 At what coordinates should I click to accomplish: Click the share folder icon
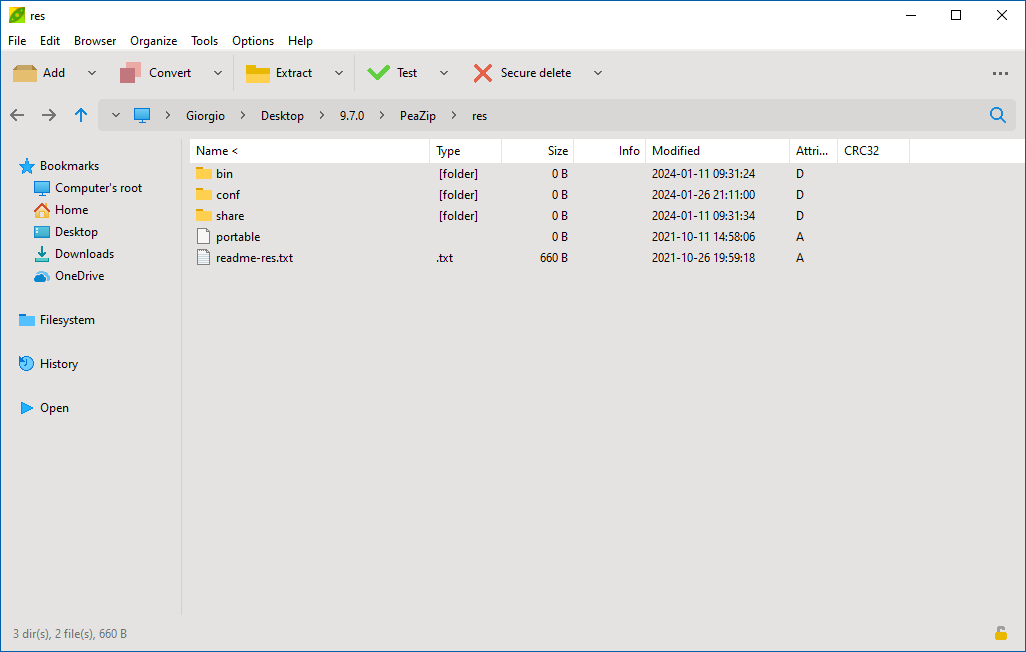pos(203,215)
